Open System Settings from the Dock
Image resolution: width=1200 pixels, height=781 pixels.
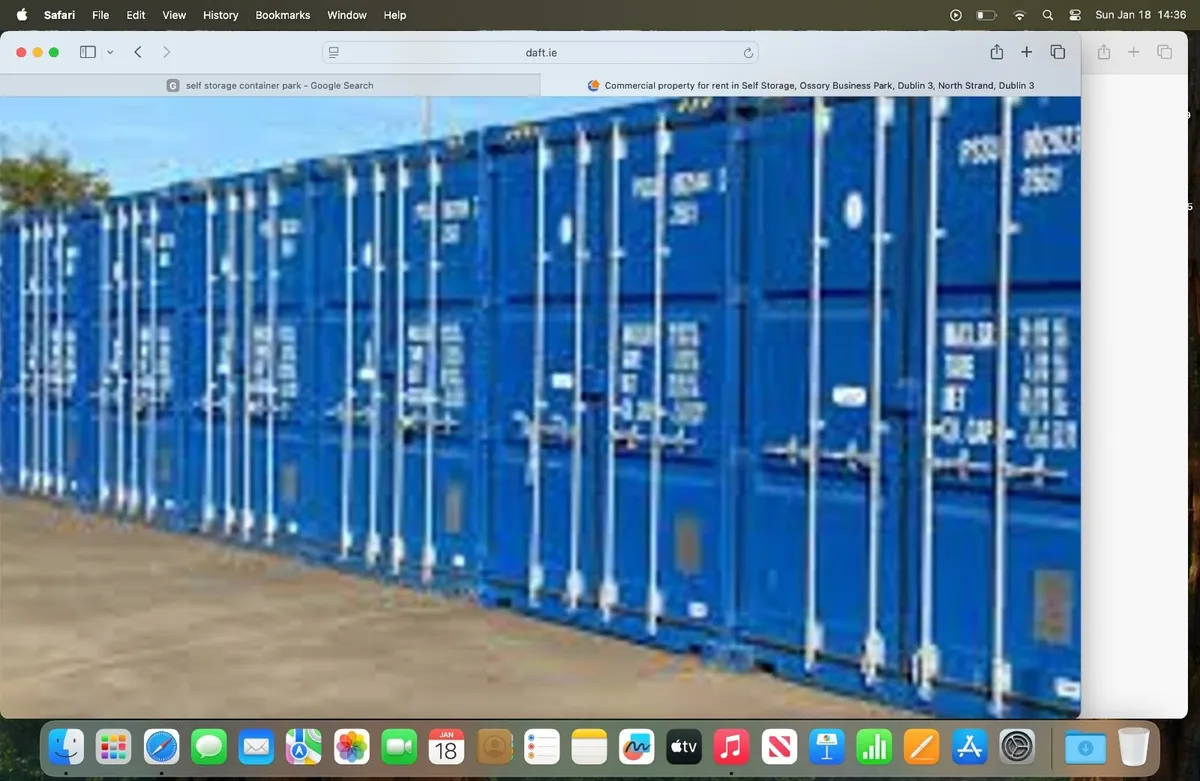(x=1016, y=747)
